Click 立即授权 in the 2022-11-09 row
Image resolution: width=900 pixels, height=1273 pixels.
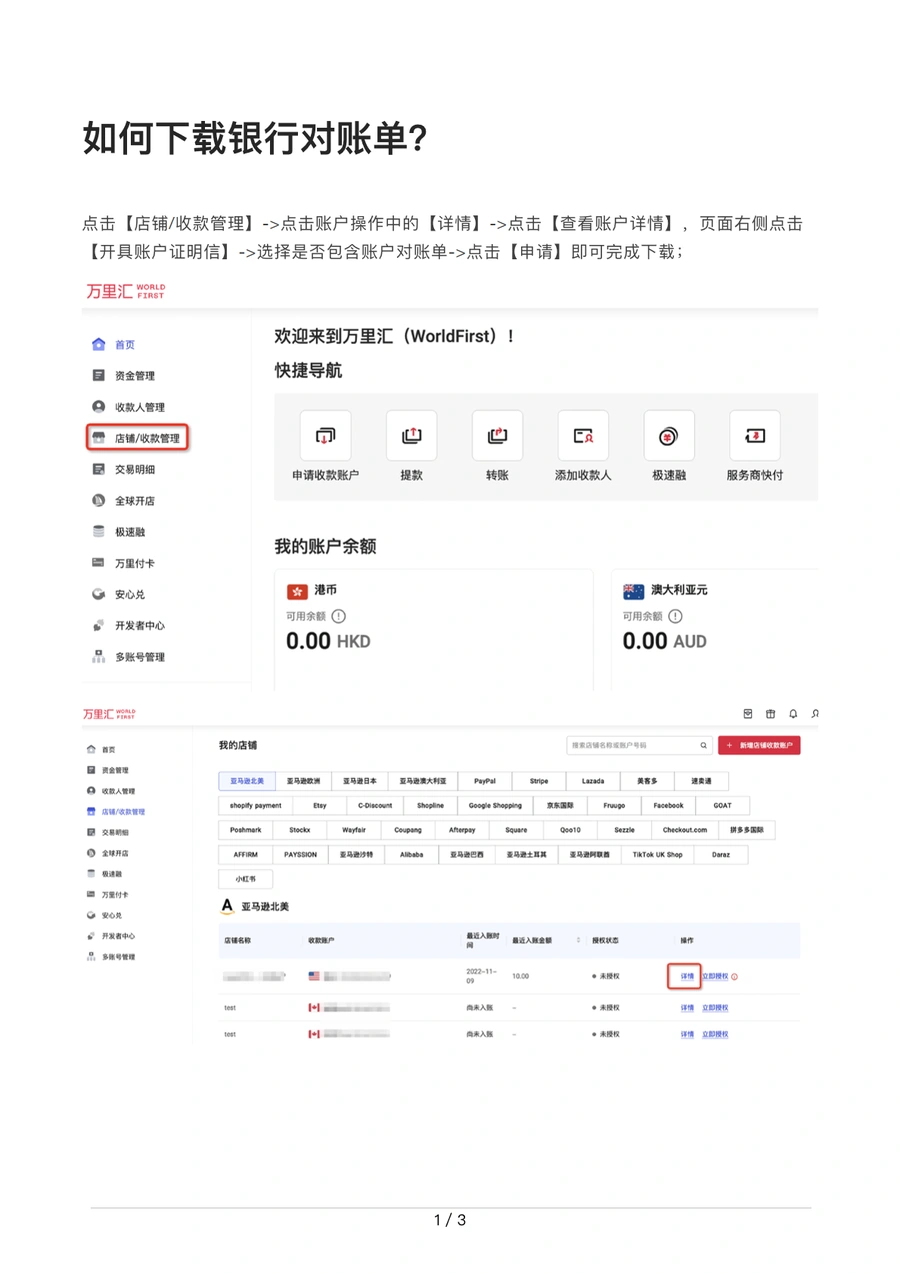715,977
